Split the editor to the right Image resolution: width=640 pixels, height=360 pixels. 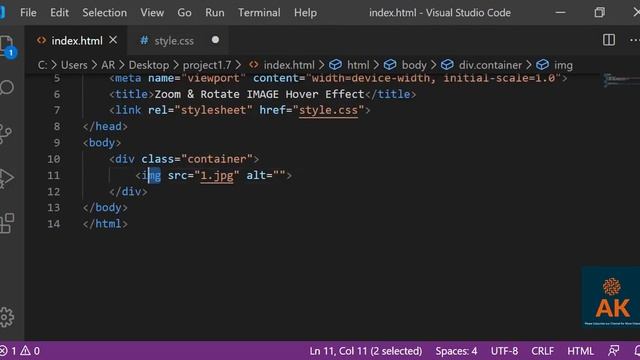tap(609, 40)
